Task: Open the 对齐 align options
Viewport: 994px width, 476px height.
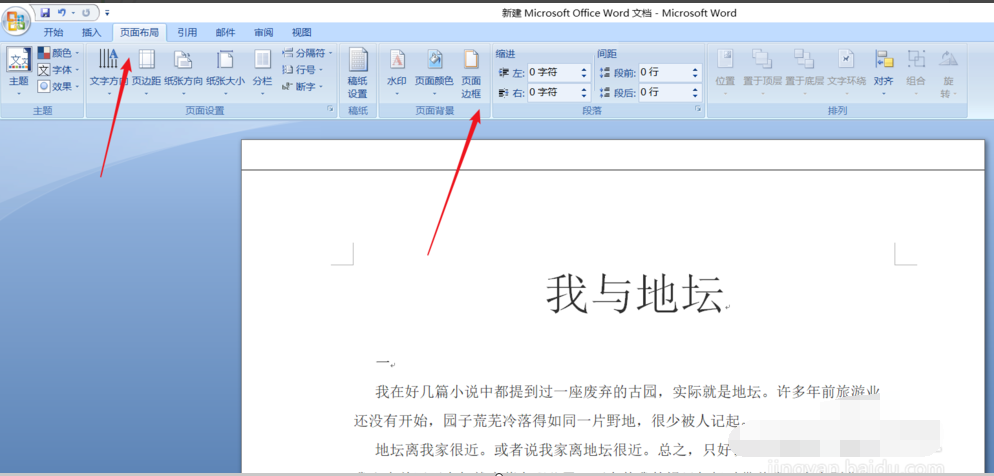Action: point(884,72)
